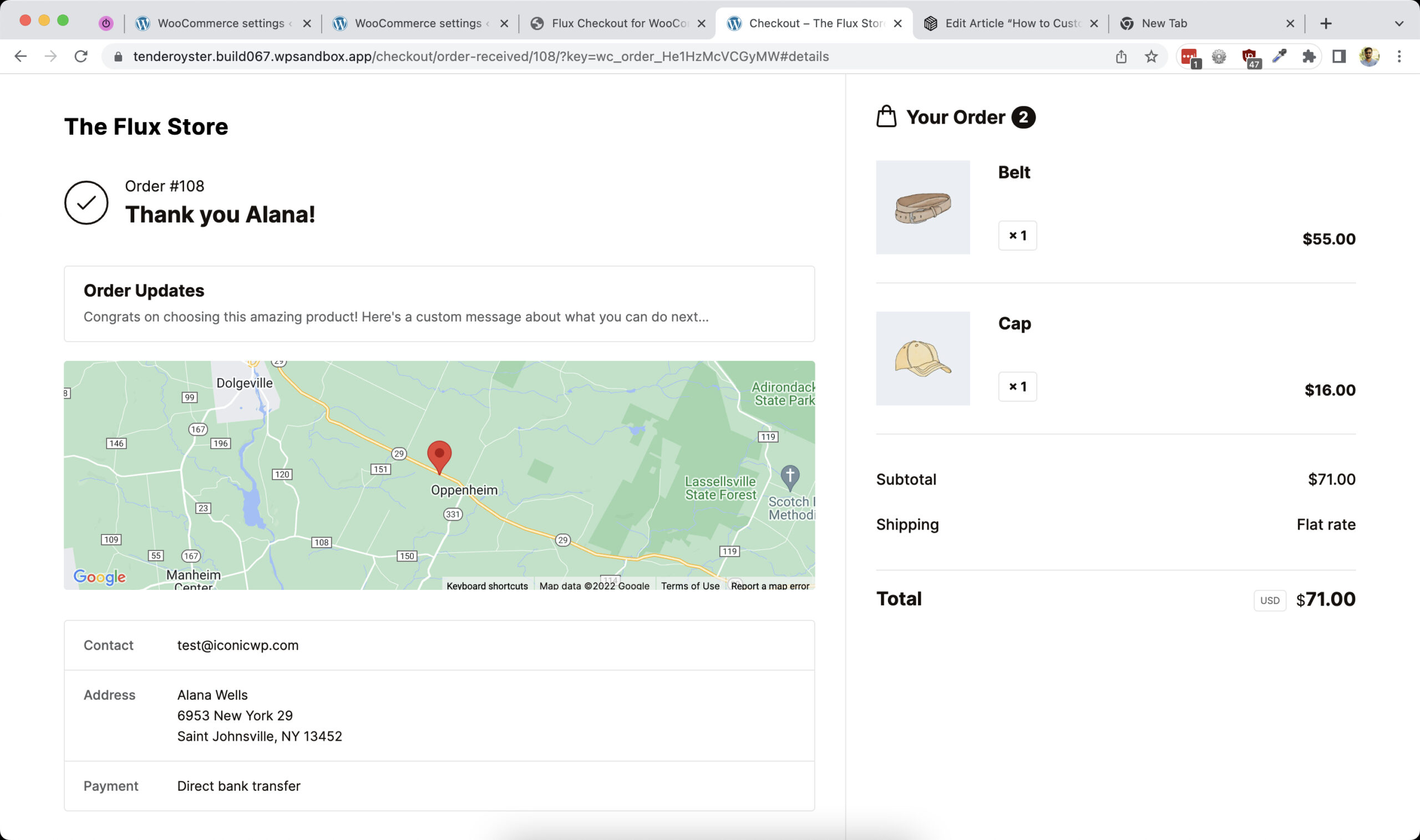Toggle the browser side panel icon
Image resolution: width=1420 pixels, height=840 pixels.
click(x=1338, y=57)
